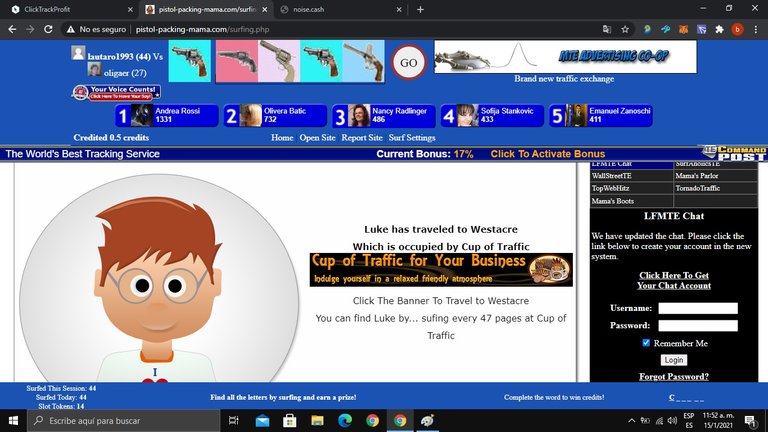This screenshot has width=768, height=432.
Task: Open Microsoft Edge from taskbar
Action: tap(345, 421)
